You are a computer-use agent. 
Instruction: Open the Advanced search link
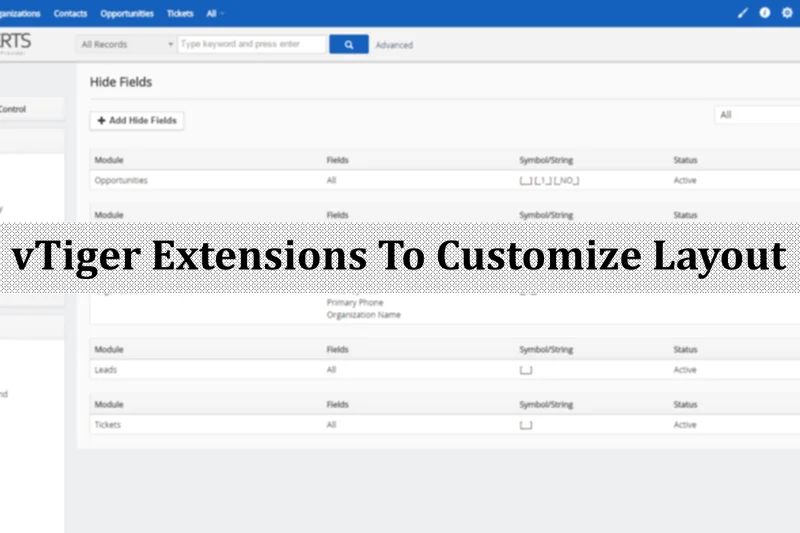(394, 45)
